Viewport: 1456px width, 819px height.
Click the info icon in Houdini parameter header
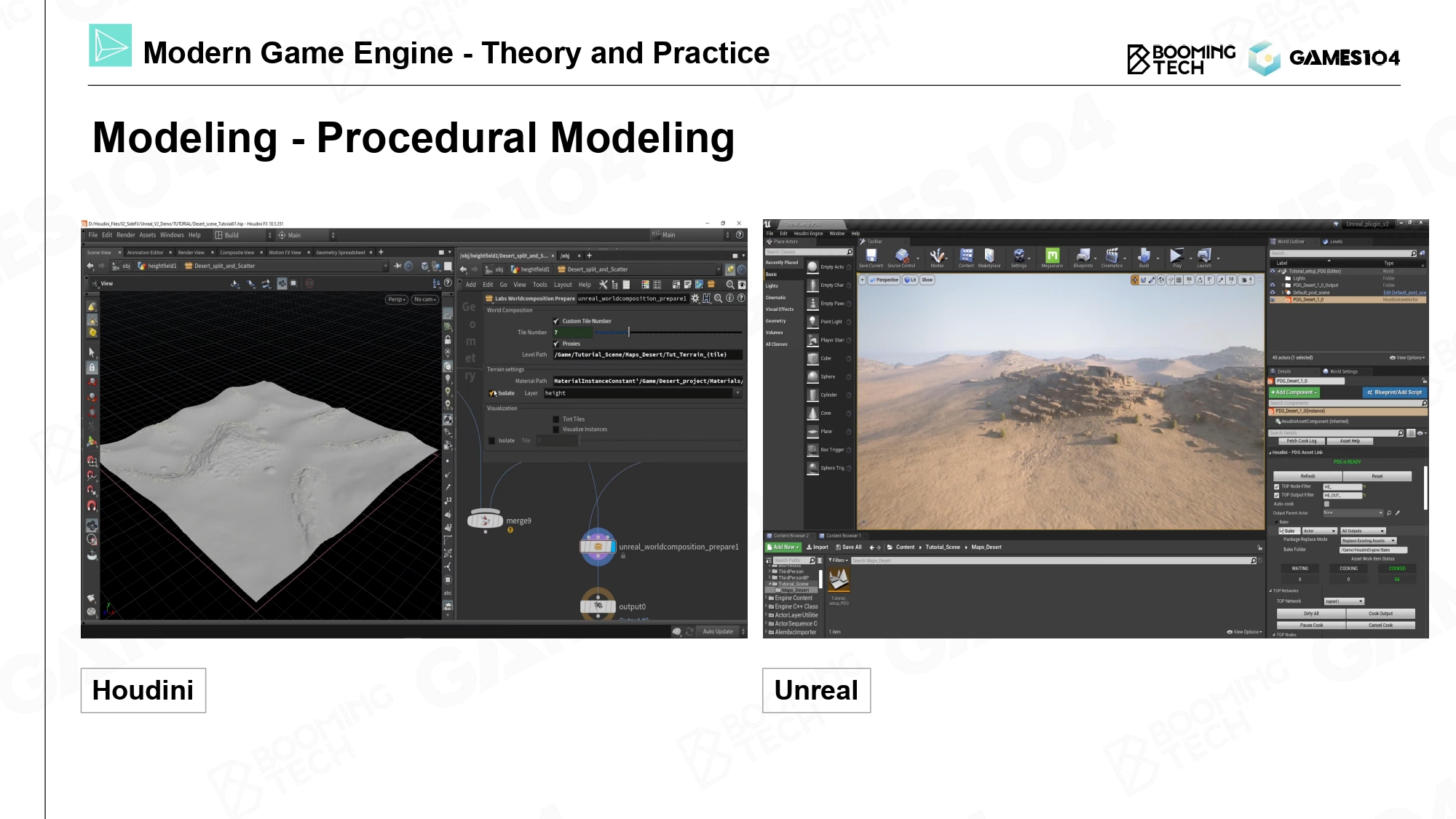click(729, 298)
